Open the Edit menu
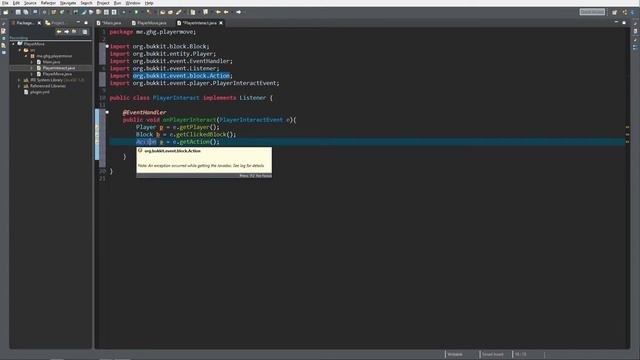This screenshot has height=360, width=640. pos(16,3)
